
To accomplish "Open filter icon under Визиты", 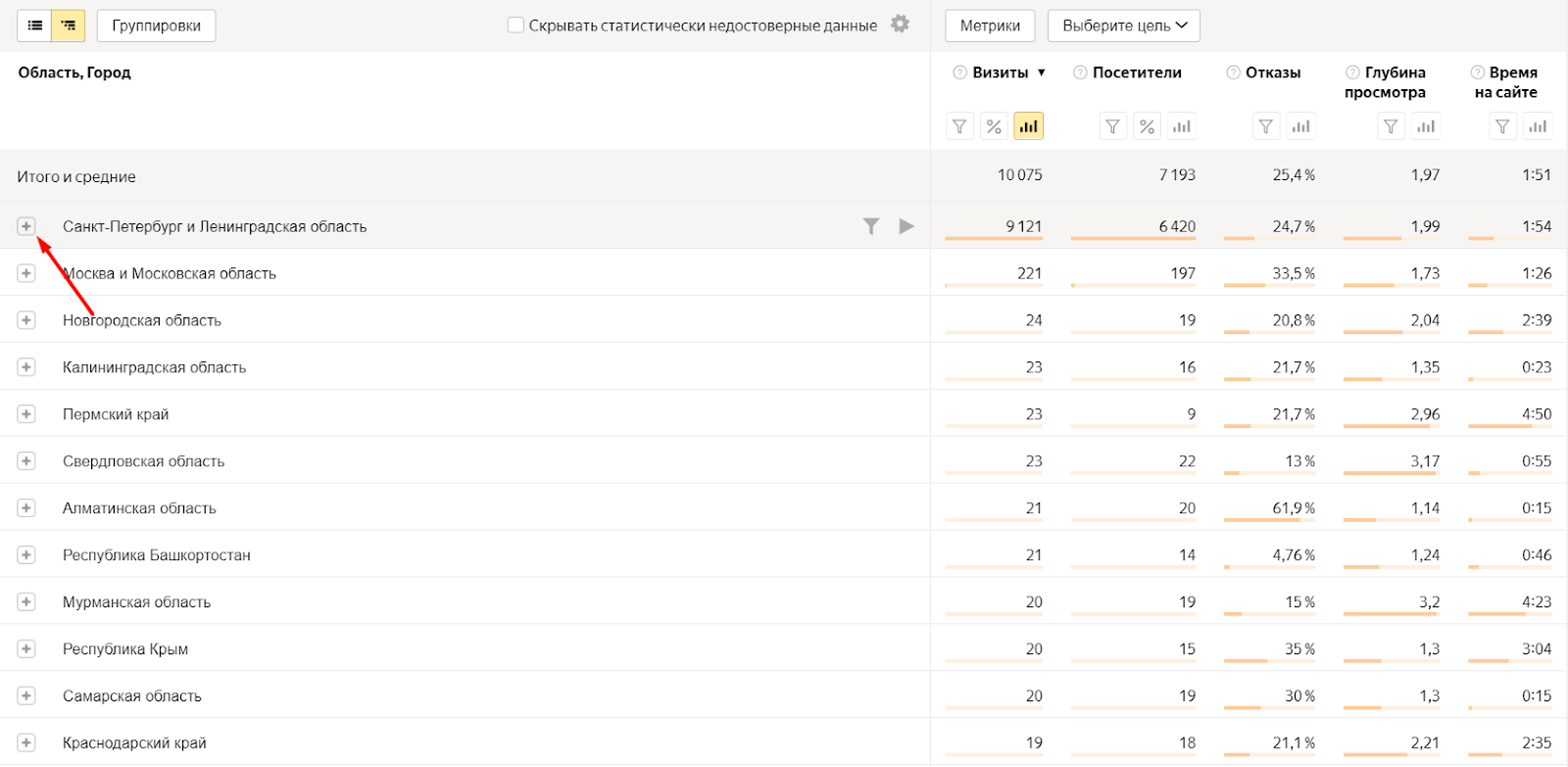I will pyautogui.click(x=959, y=126).
